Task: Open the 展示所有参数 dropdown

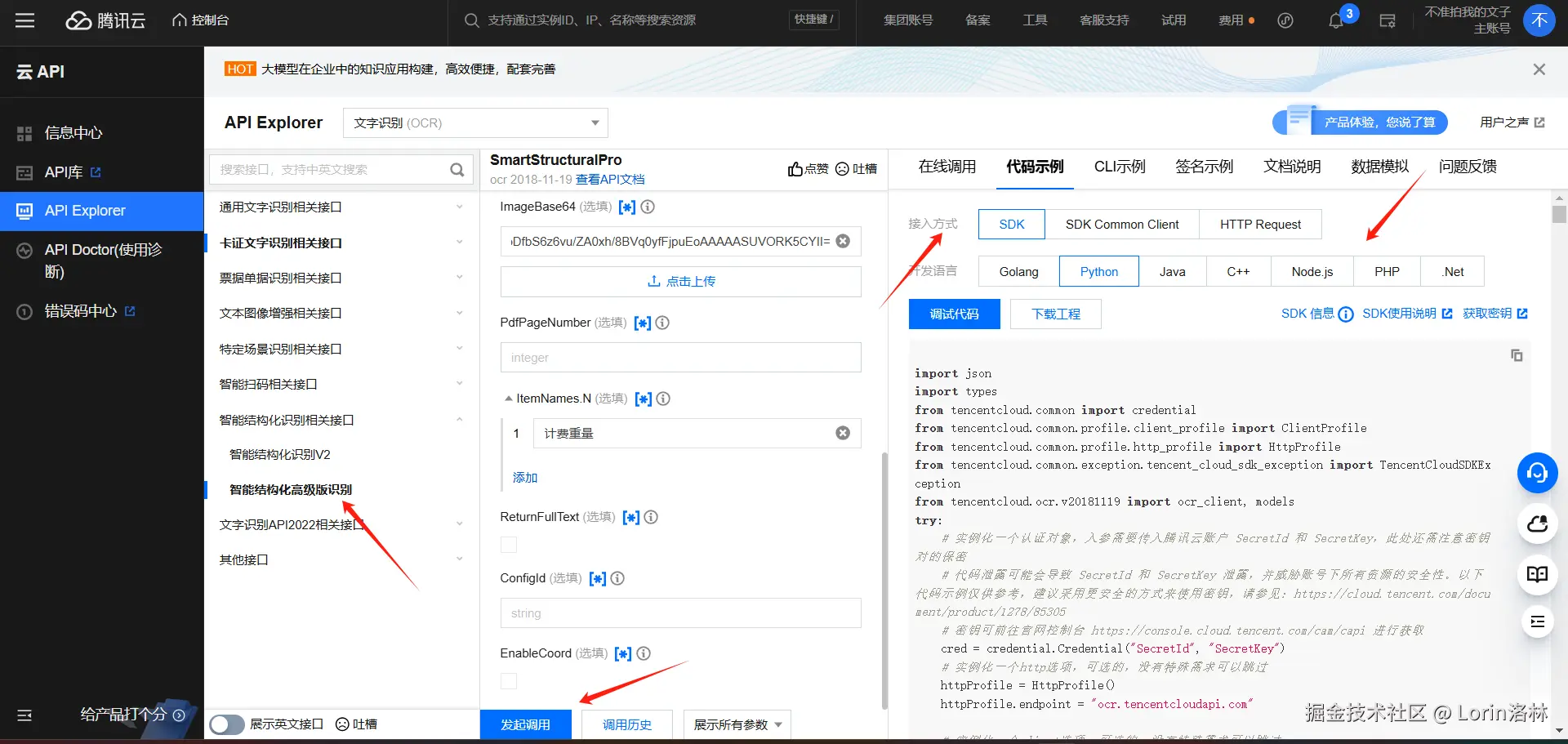Action: tap(737, 725)
